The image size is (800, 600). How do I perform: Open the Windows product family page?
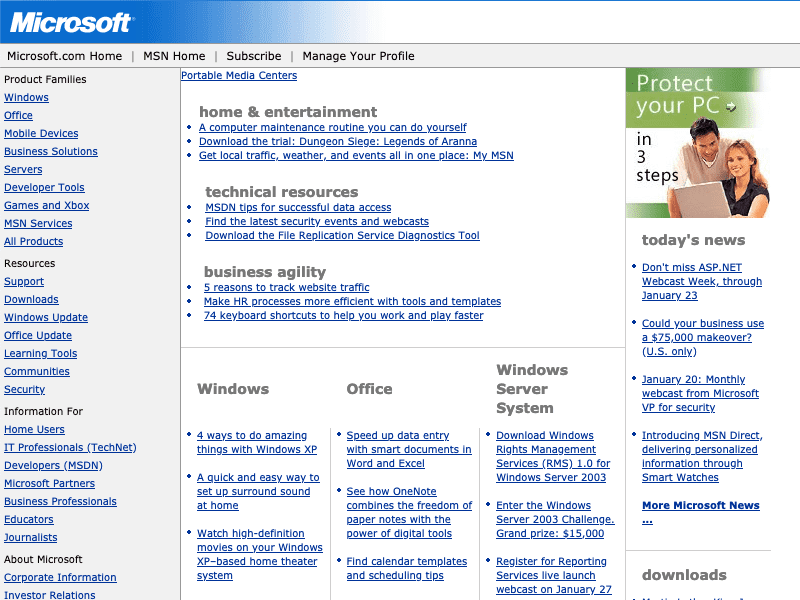26,97
